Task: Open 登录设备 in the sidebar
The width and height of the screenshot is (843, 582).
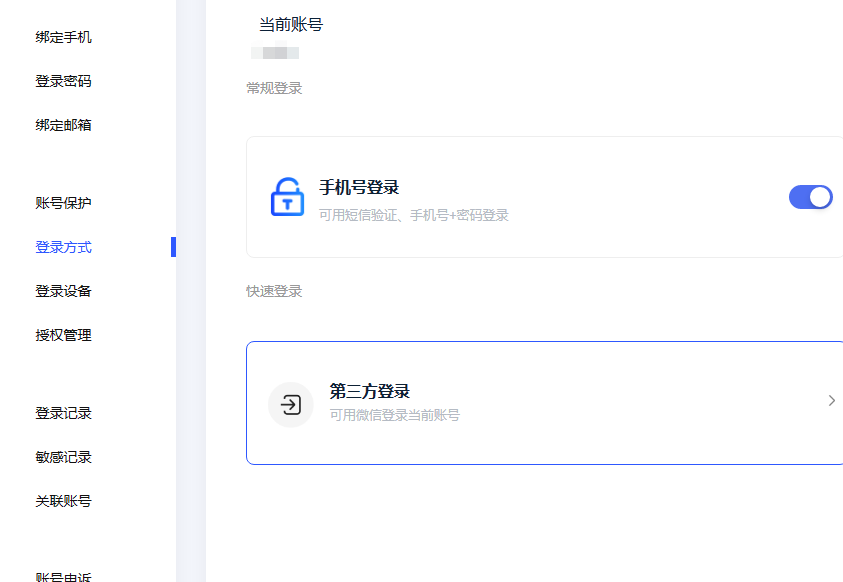Action: pyautogui.click(x=63, y=291)
